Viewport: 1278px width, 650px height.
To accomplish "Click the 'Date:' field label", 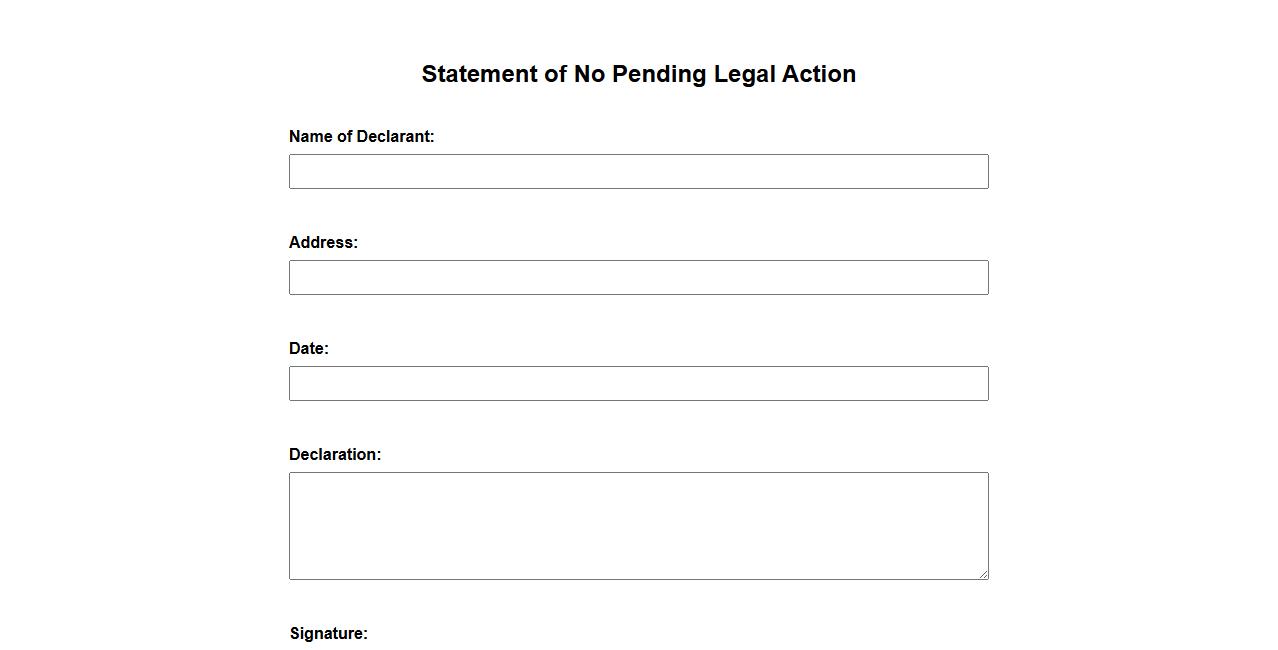I will 308,349.
